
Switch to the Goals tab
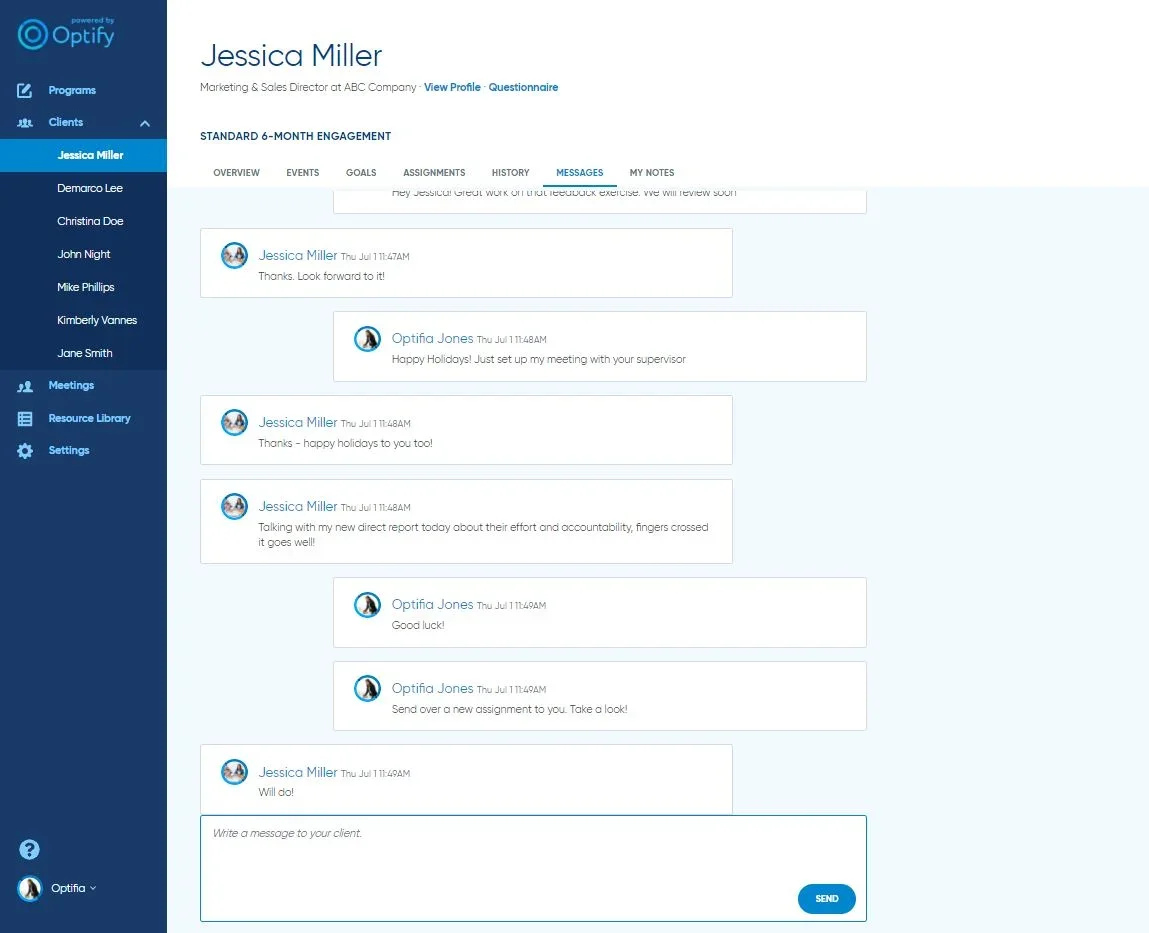click(361, 173)
